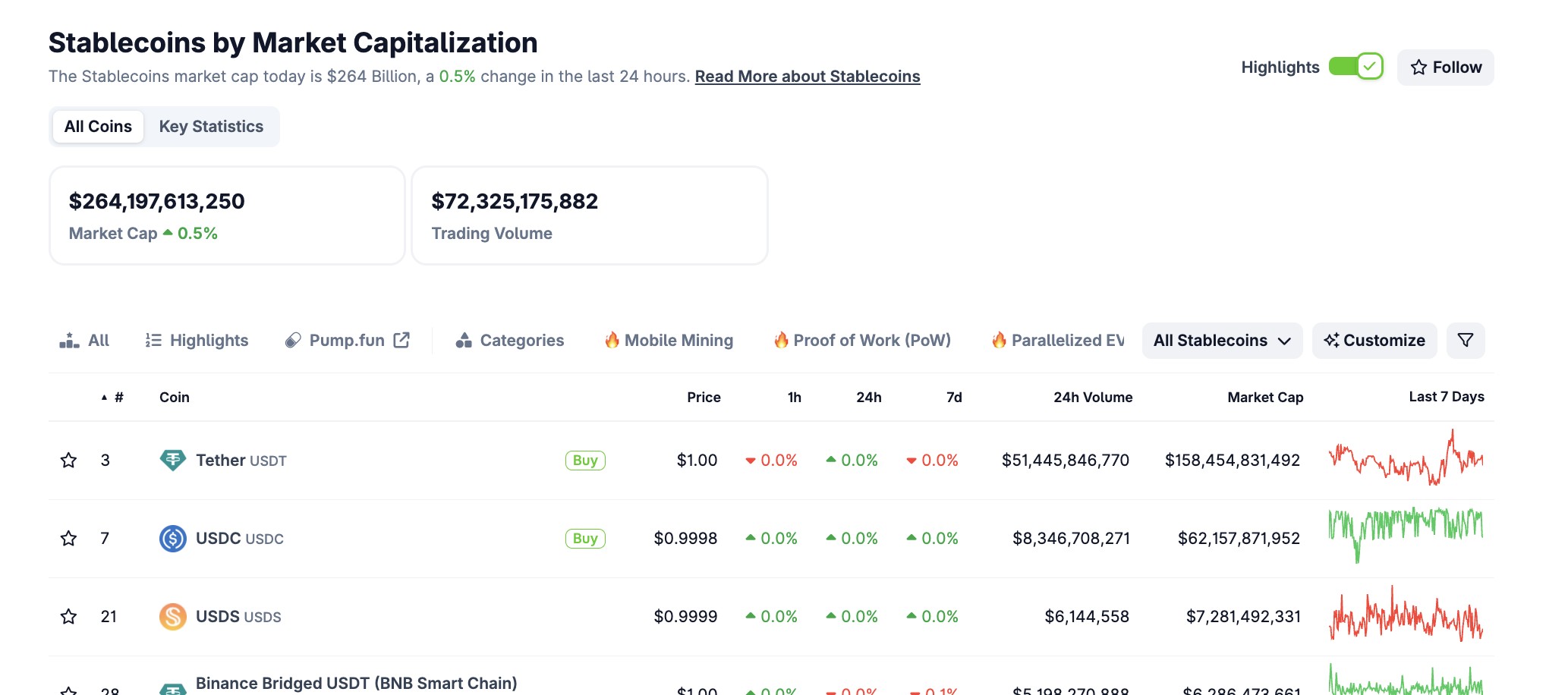Click USDC 24h volume $8,346,708,271
1568x695 pixels.
(x=1071, y=538)
